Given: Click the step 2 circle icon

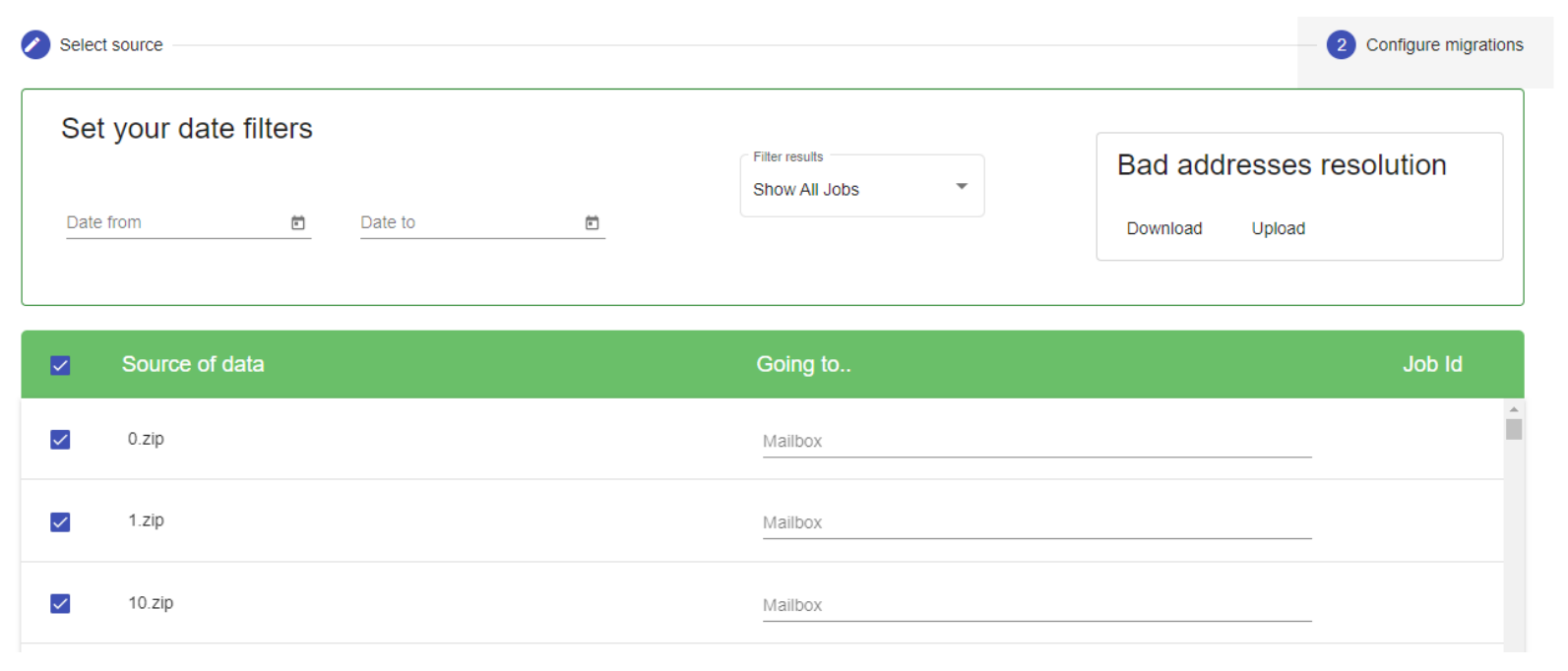Looking at the screenshot, I should pyautogui.click(x=1341, y=45).
